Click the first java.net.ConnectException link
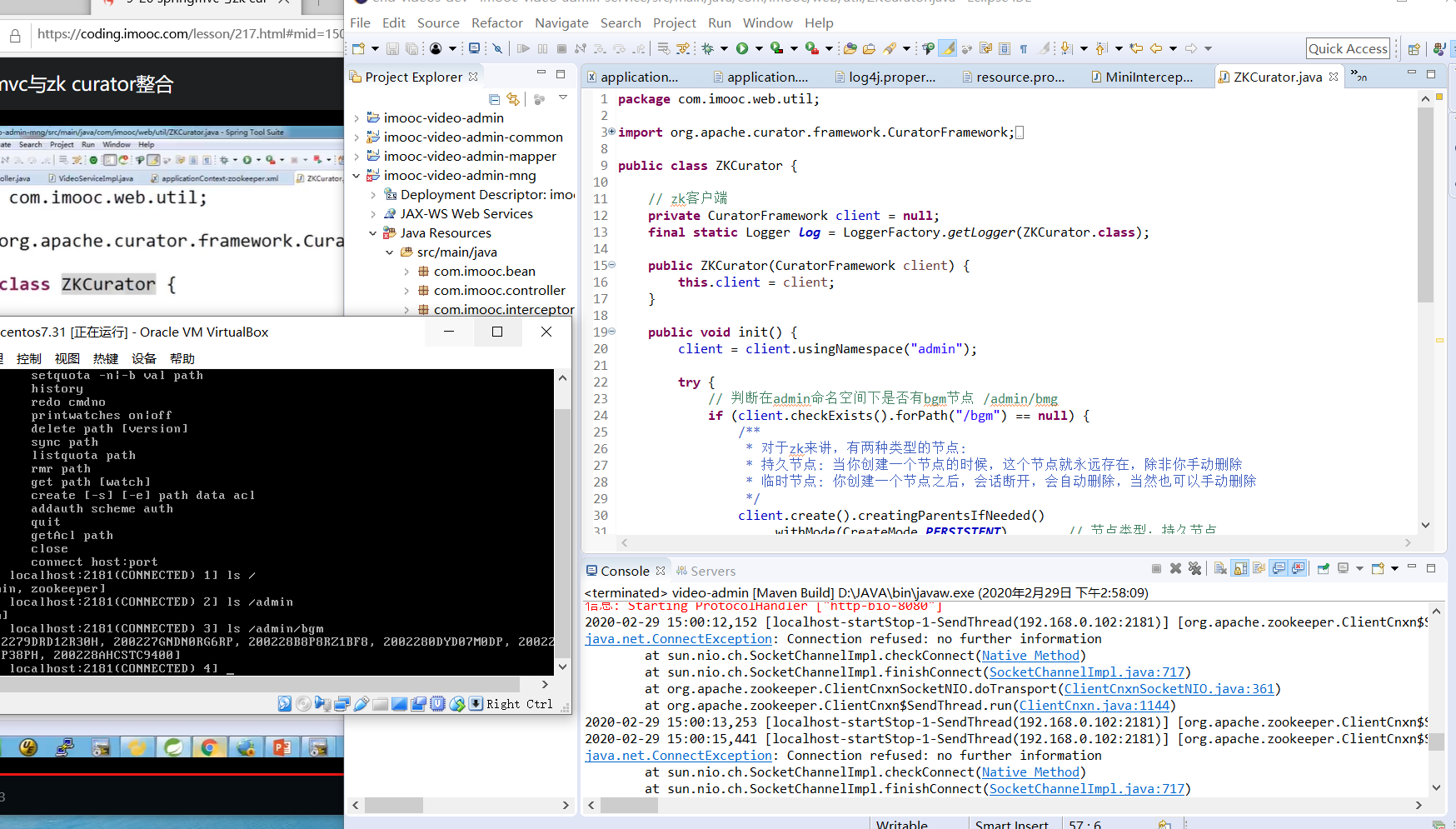The width and height of the screenshot is (1456, 829). point(678,639)
